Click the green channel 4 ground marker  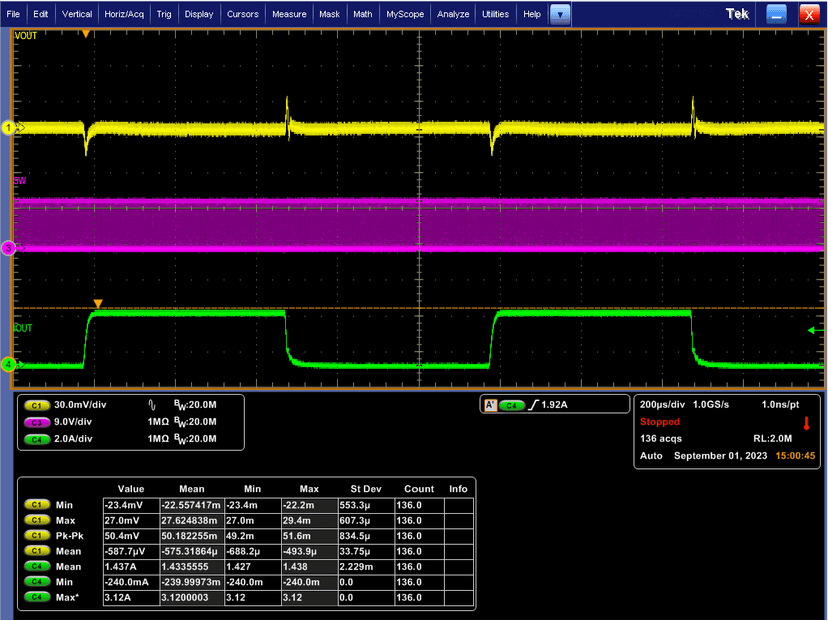coord(9,366)
